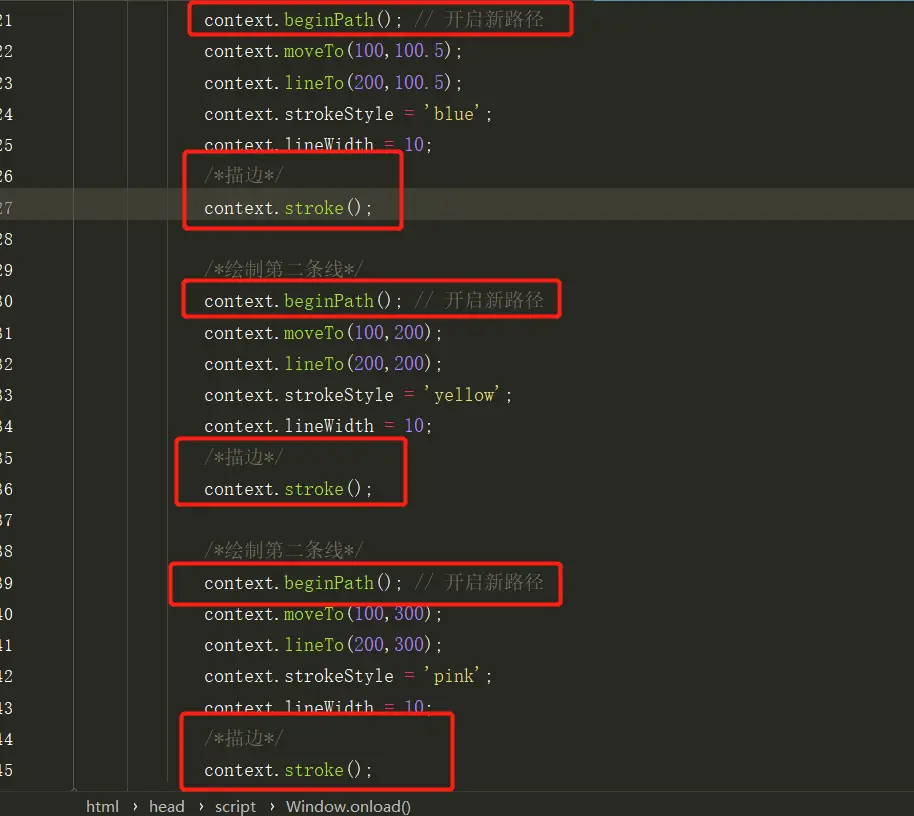The width and height of the screenshot is (914, 816).
Task: Select the html breadcrumb segment
Action: [102, 807]
